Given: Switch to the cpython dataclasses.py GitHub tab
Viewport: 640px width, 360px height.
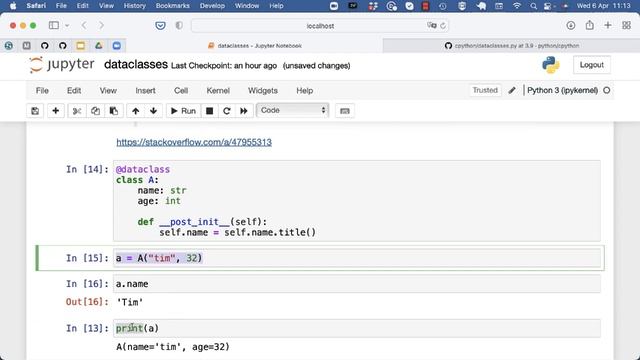Looking at the screenshot, I should coord(512,46).
